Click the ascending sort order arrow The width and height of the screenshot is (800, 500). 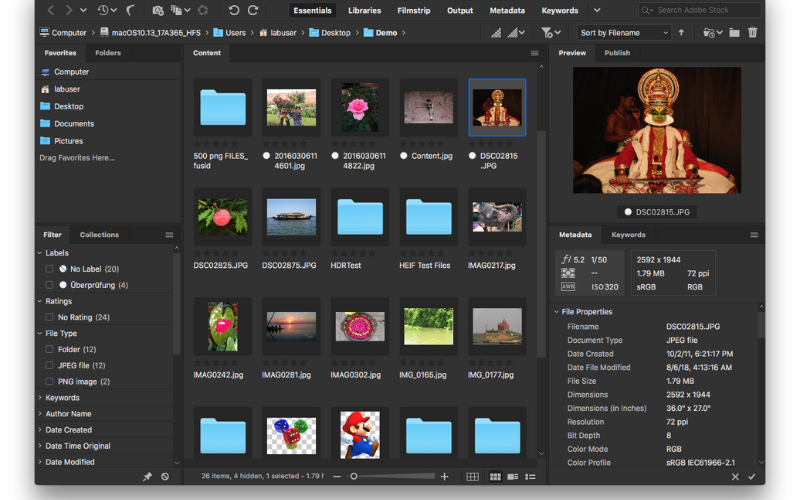[x=682, y=32]
